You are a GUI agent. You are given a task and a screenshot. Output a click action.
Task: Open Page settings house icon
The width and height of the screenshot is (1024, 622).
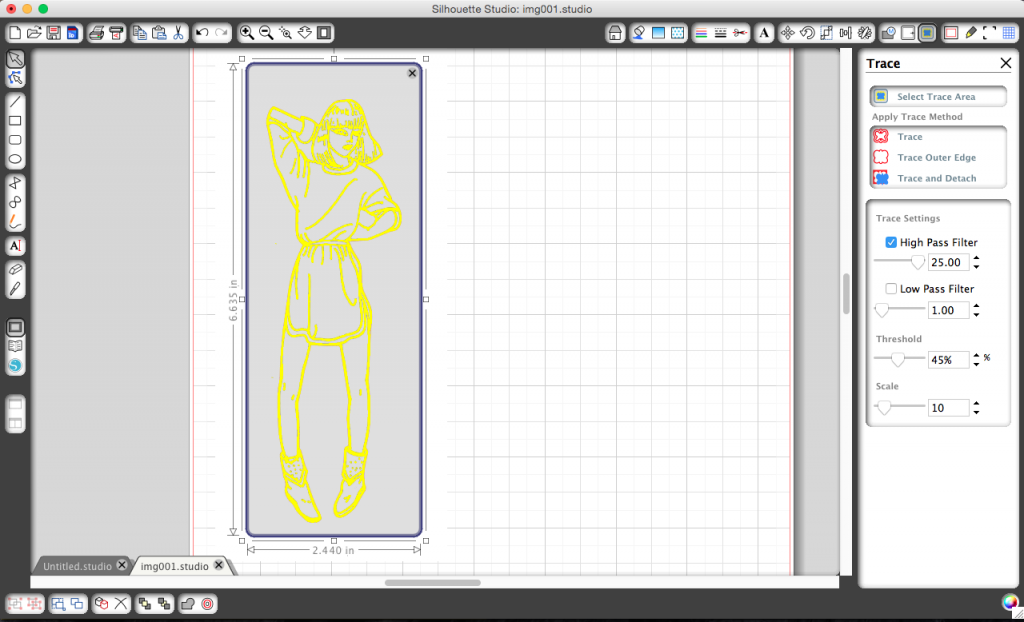(615, 33)
